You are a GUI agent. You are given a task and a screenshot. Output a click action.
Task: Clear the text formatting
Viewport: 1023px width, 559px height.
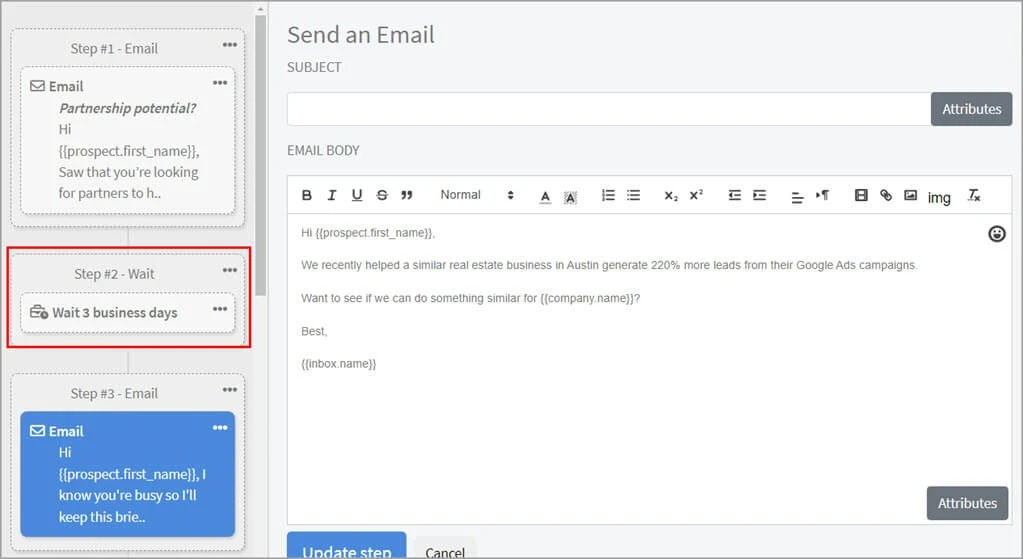[x=974, y=195]
